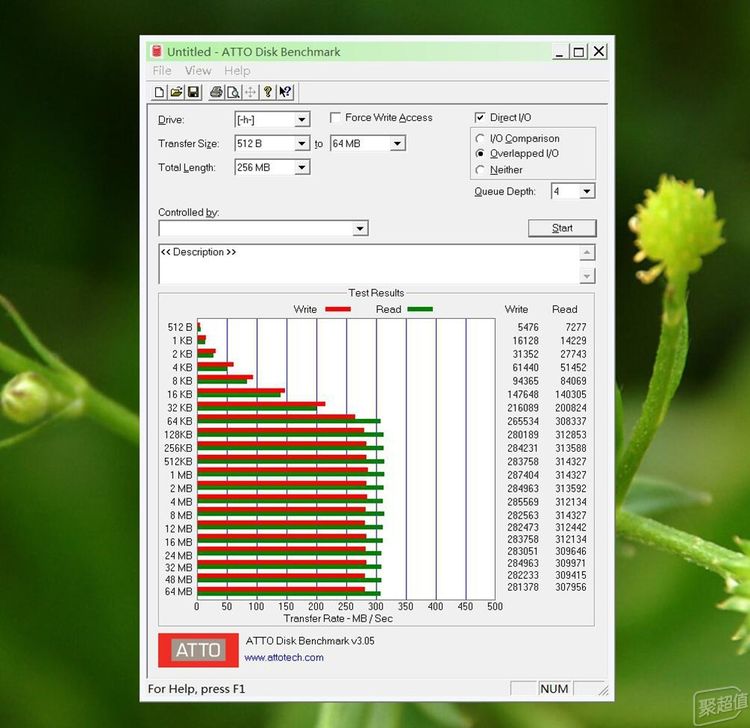Click the Description scrollbar up arrow
The width and height of the screenshot is (750, 728).
coord(587,253)
